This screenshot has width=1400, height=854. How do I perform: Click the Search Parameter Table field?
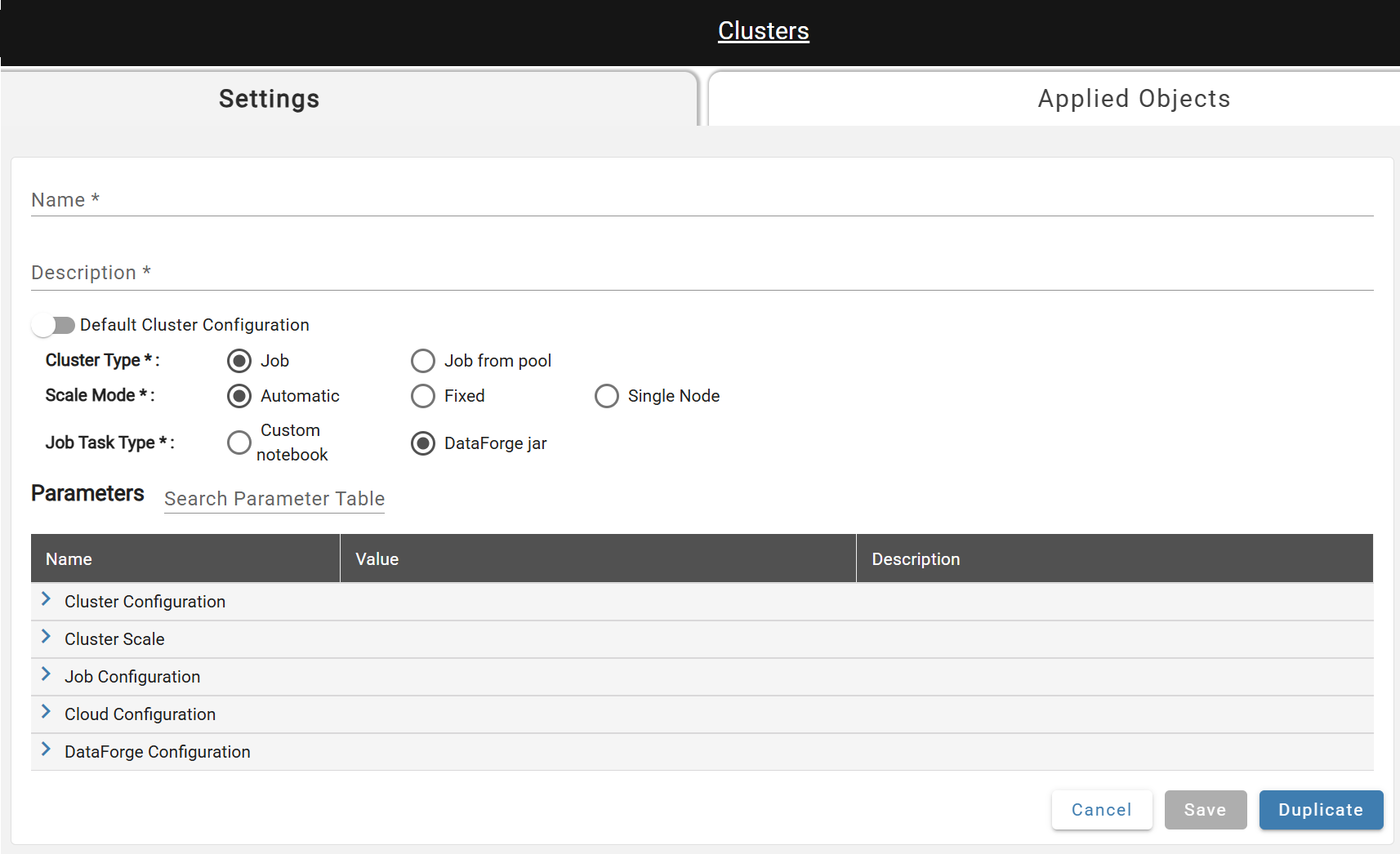[x=274, y=499]
